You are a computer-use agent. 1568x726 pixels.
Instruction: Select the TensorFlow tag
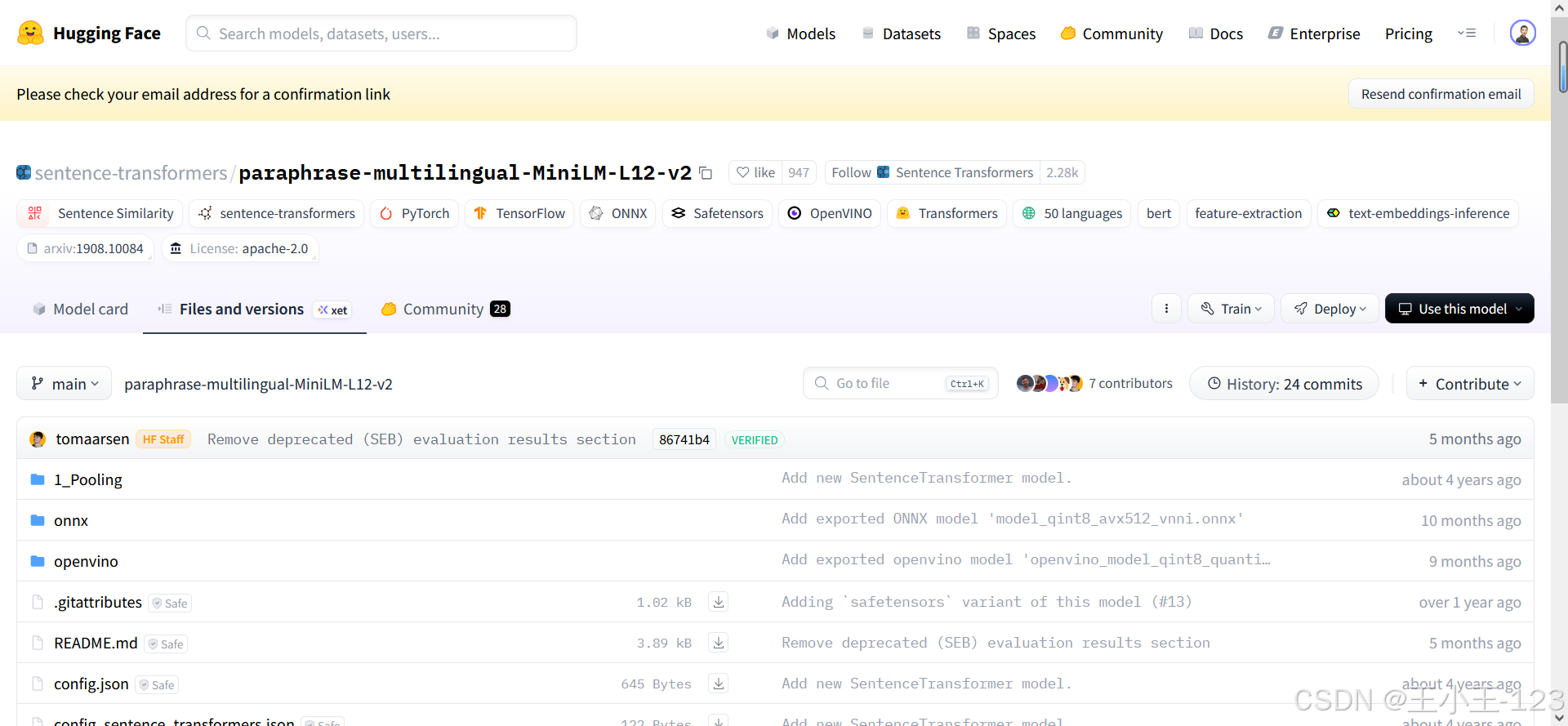(x=519, y=213)
